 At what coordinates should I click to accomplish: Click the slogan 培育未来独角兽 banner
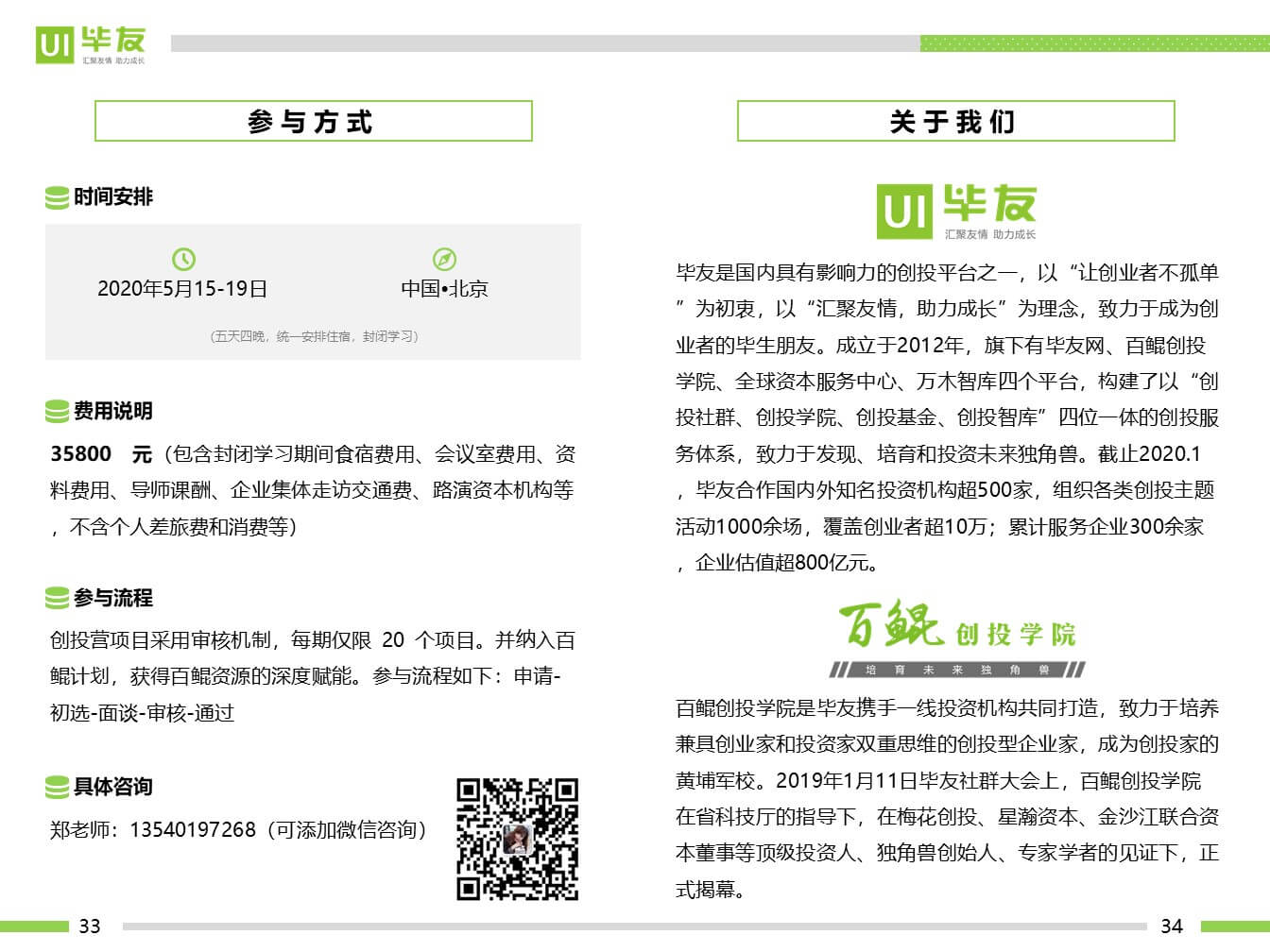957,670
